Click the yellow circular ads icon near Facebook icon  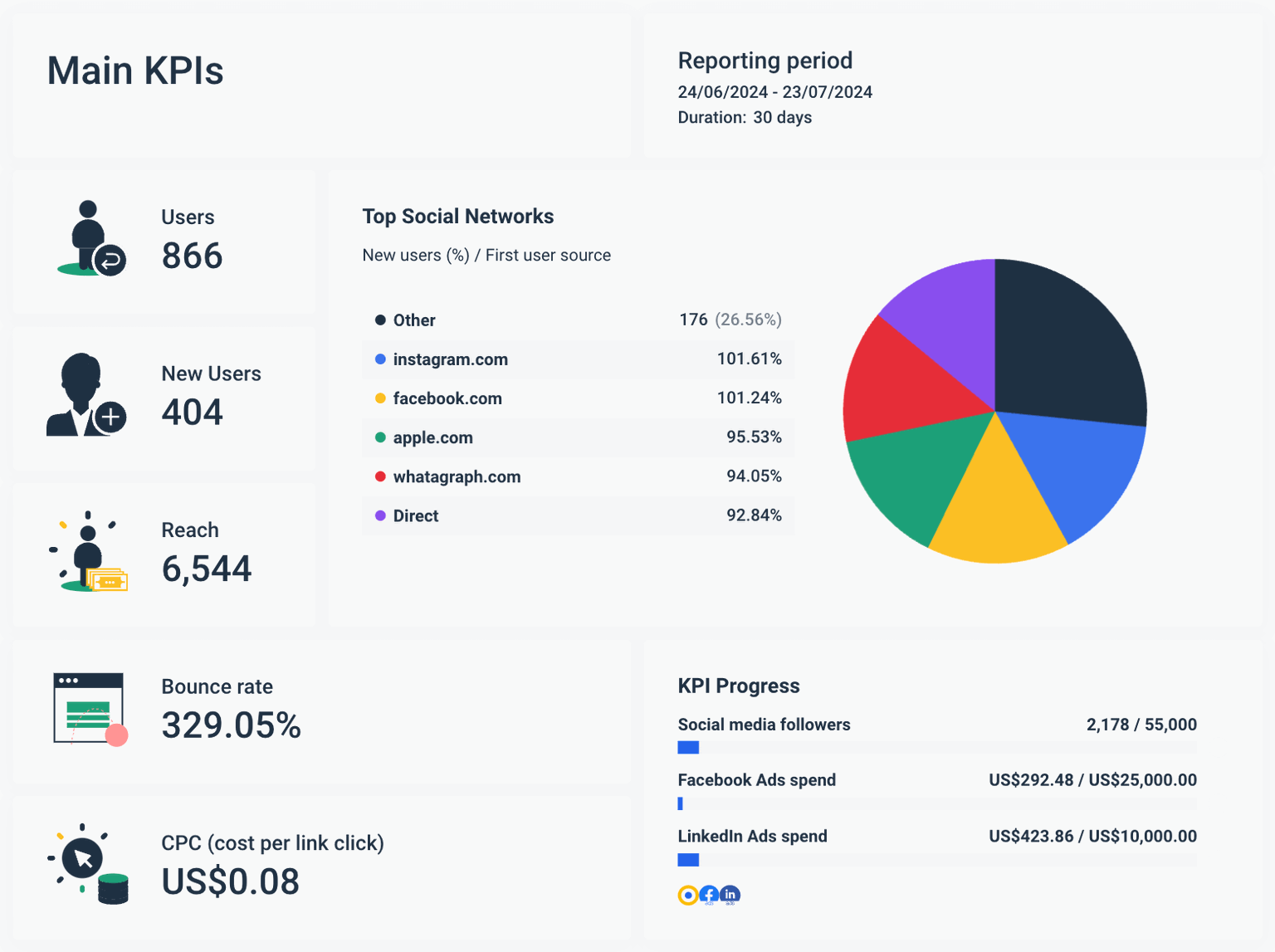687,896
